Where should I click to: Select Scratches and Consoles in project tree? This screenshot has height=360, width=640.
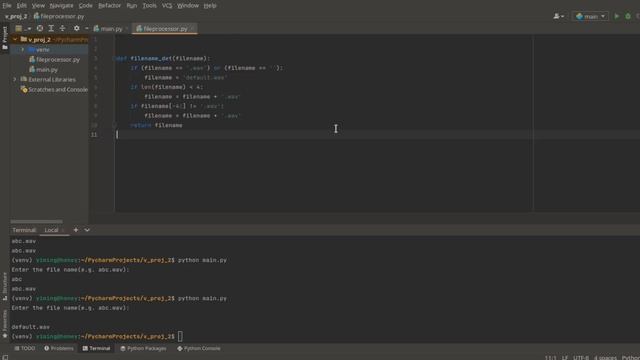point(54,89)
